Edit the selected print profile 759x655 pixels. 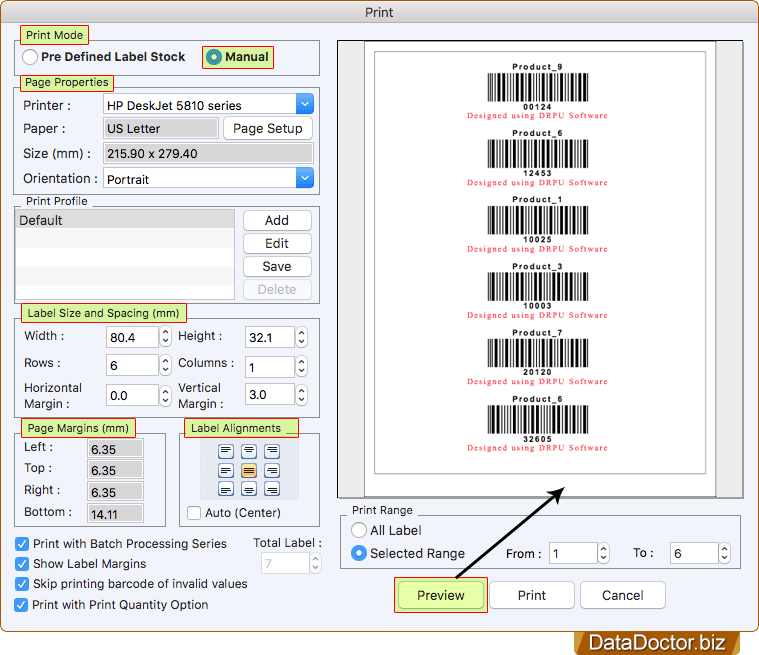pyautogui.click(x=277, y=243)
